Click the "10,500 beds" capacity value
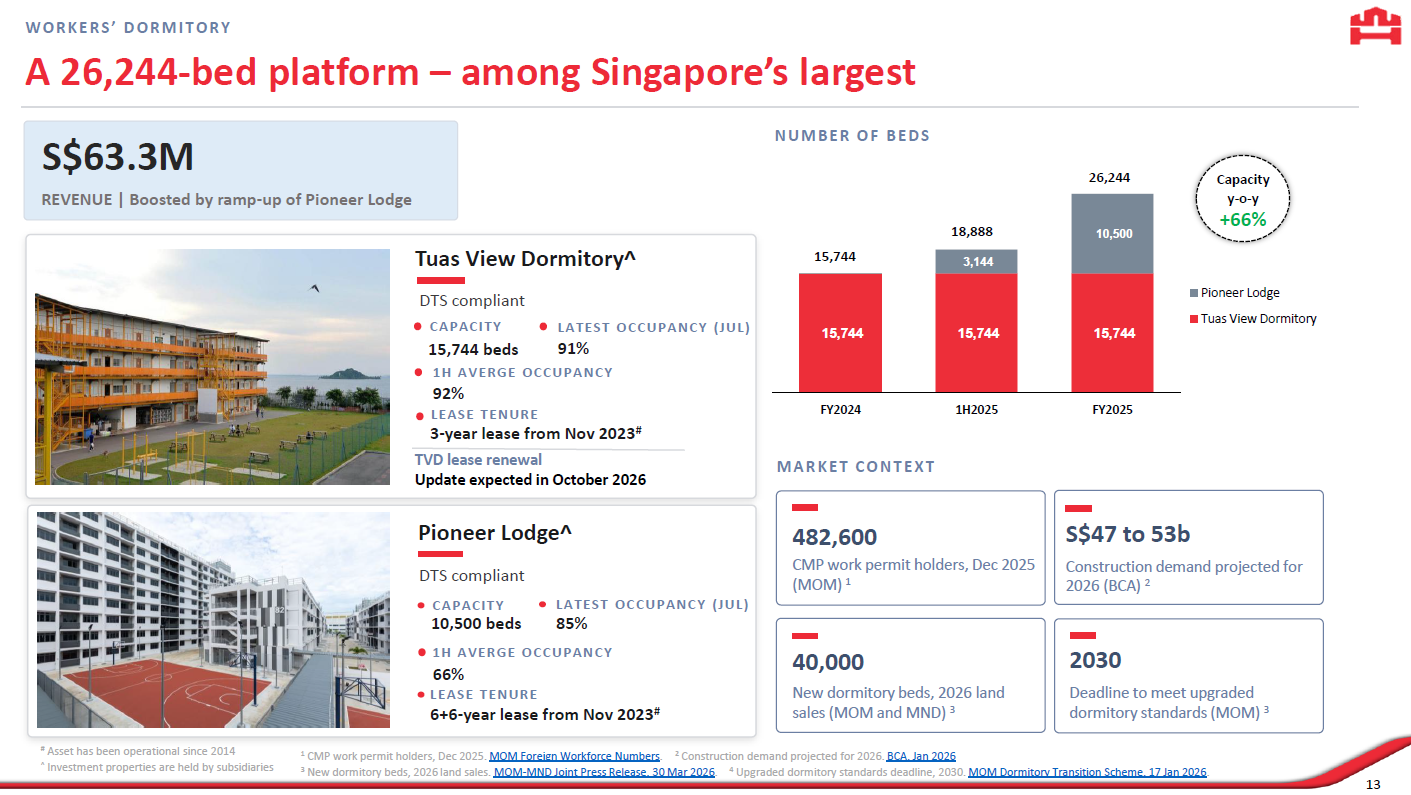This screenshot has width=1411, height=795. click(x=476, y=624)
